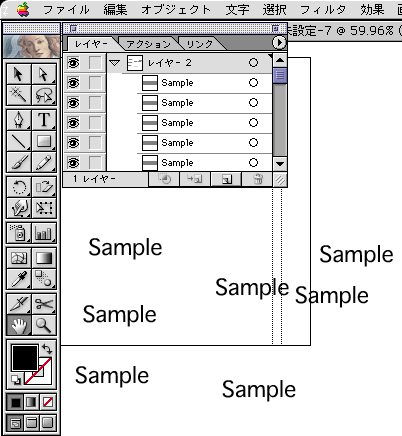Viewport: 402px width, 436px height.
Task: Click the black fill color swatch
Action: (x=25, y=358)
